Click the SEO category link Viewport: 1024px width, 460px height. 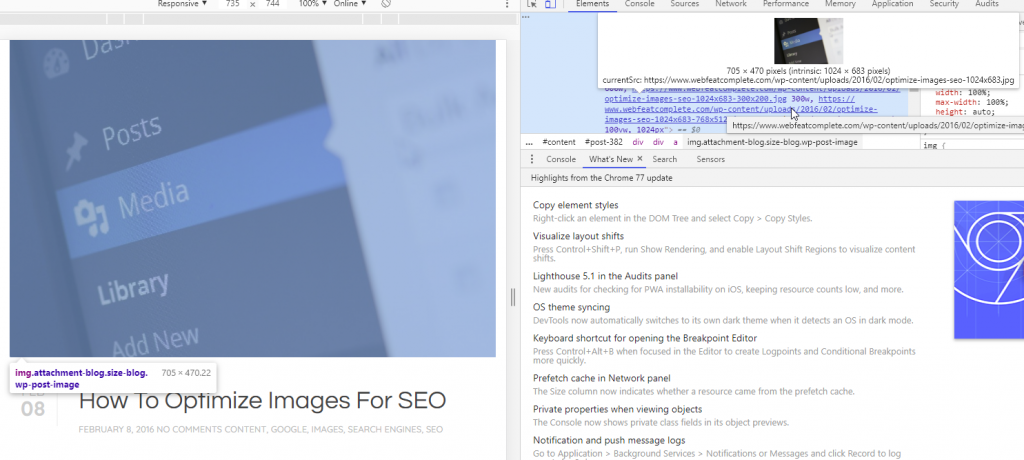434,429
